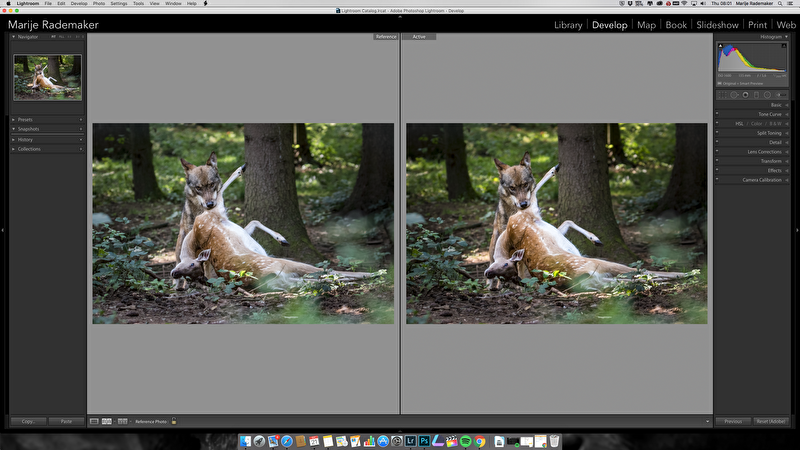Expand the Collections panel
800x450 pixels.
coord(13,149)
